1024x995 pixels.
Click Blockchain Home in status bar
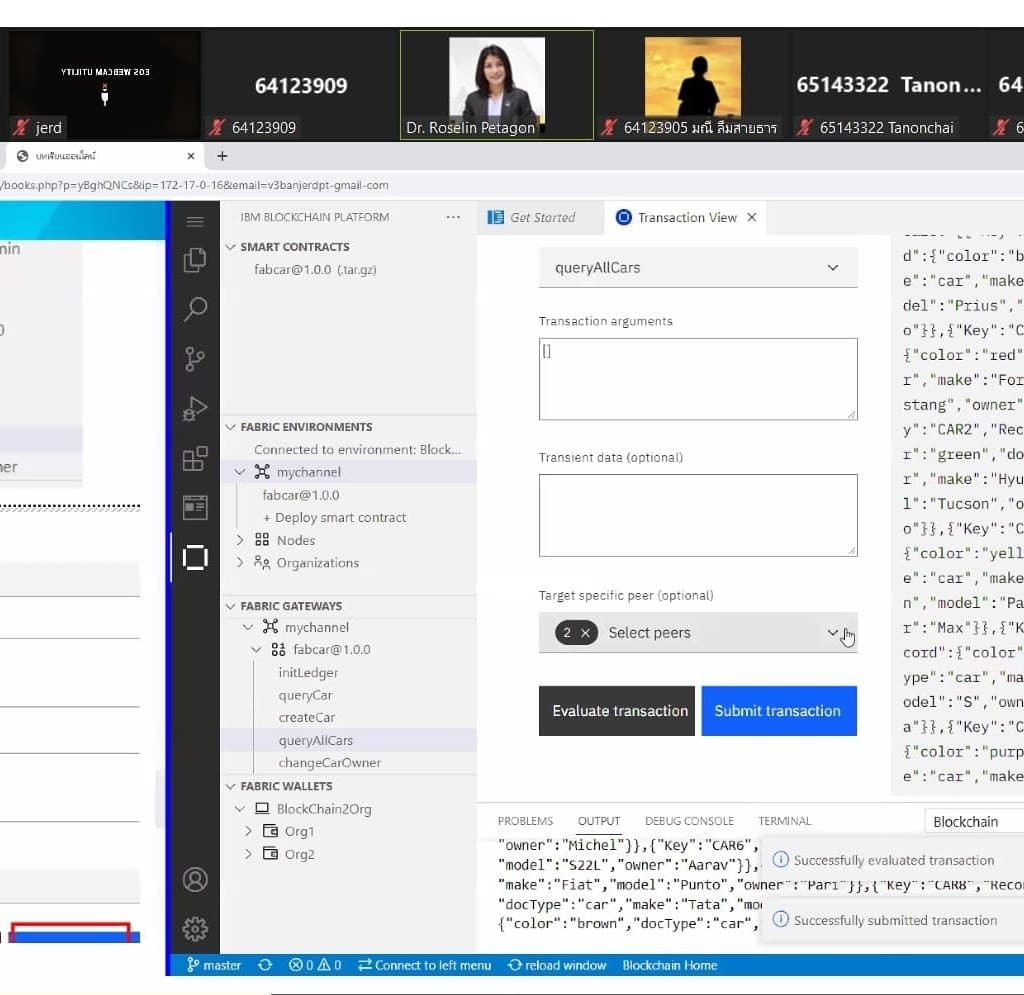(669, 965)
